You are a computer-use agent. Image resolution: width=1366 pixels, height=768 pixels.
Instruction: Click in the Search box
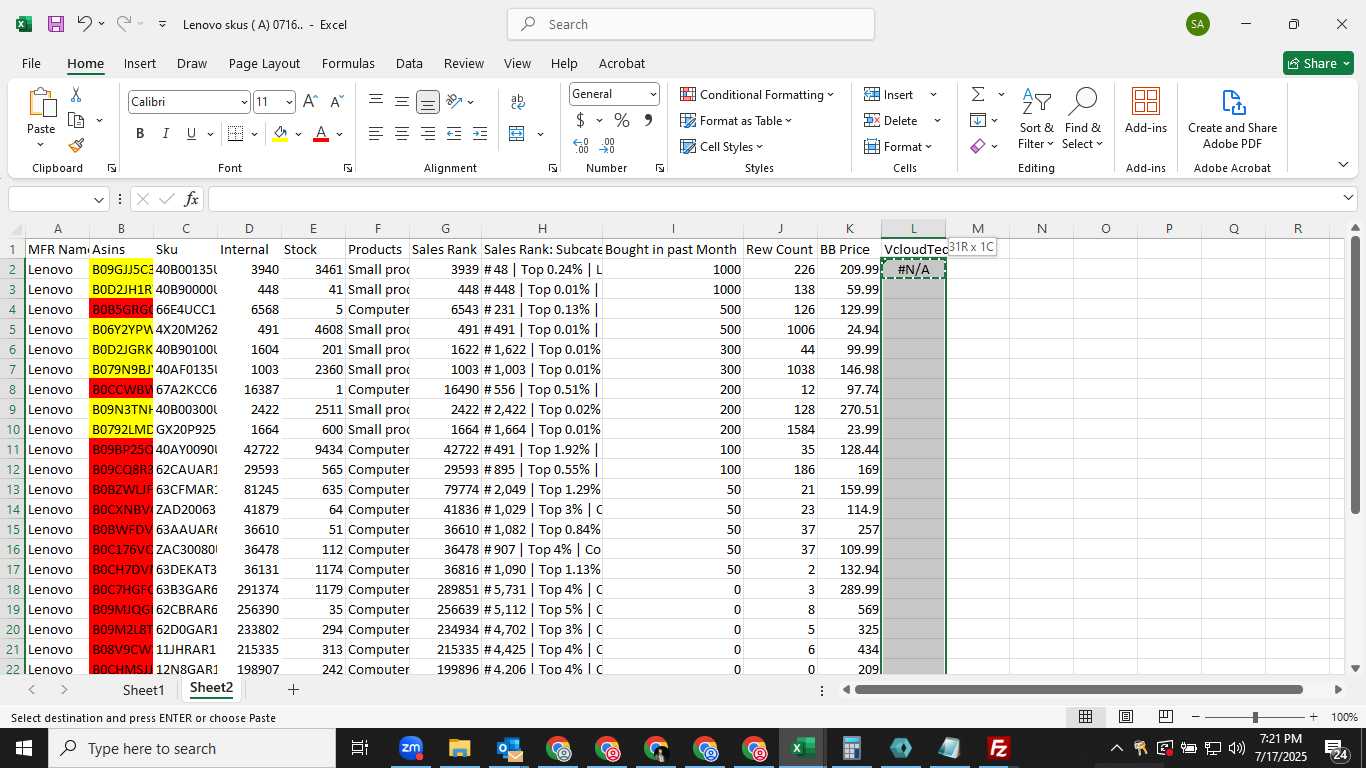(691, 24)
